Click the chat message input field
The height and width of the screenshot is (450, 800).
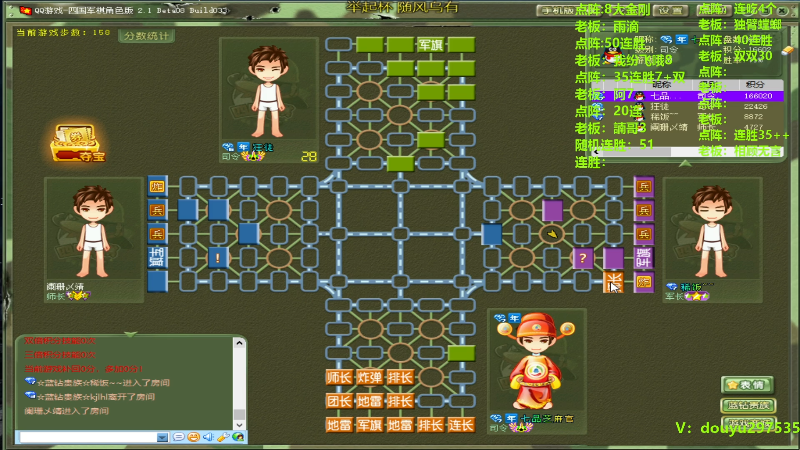click(x=88, y=437)
